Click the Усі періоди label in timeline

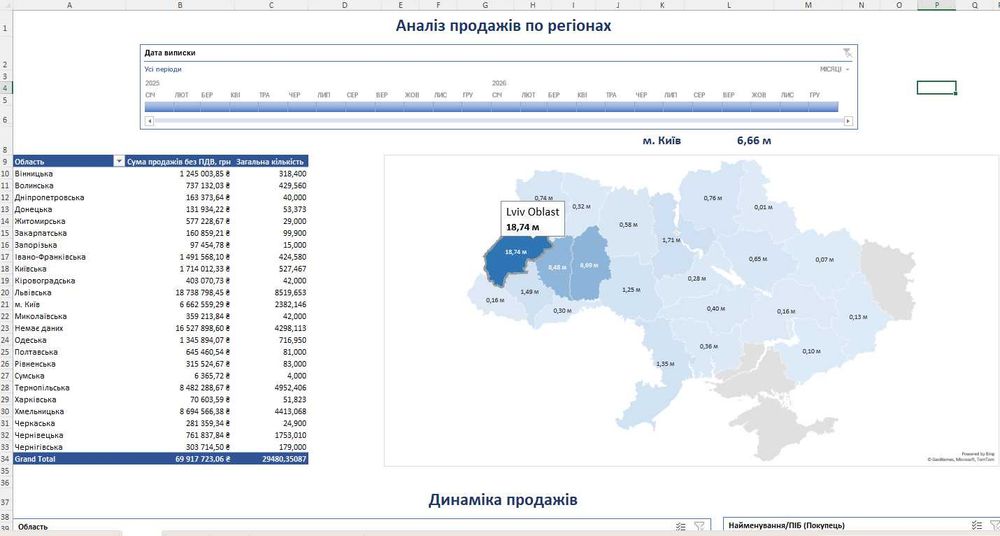(163, 69)
